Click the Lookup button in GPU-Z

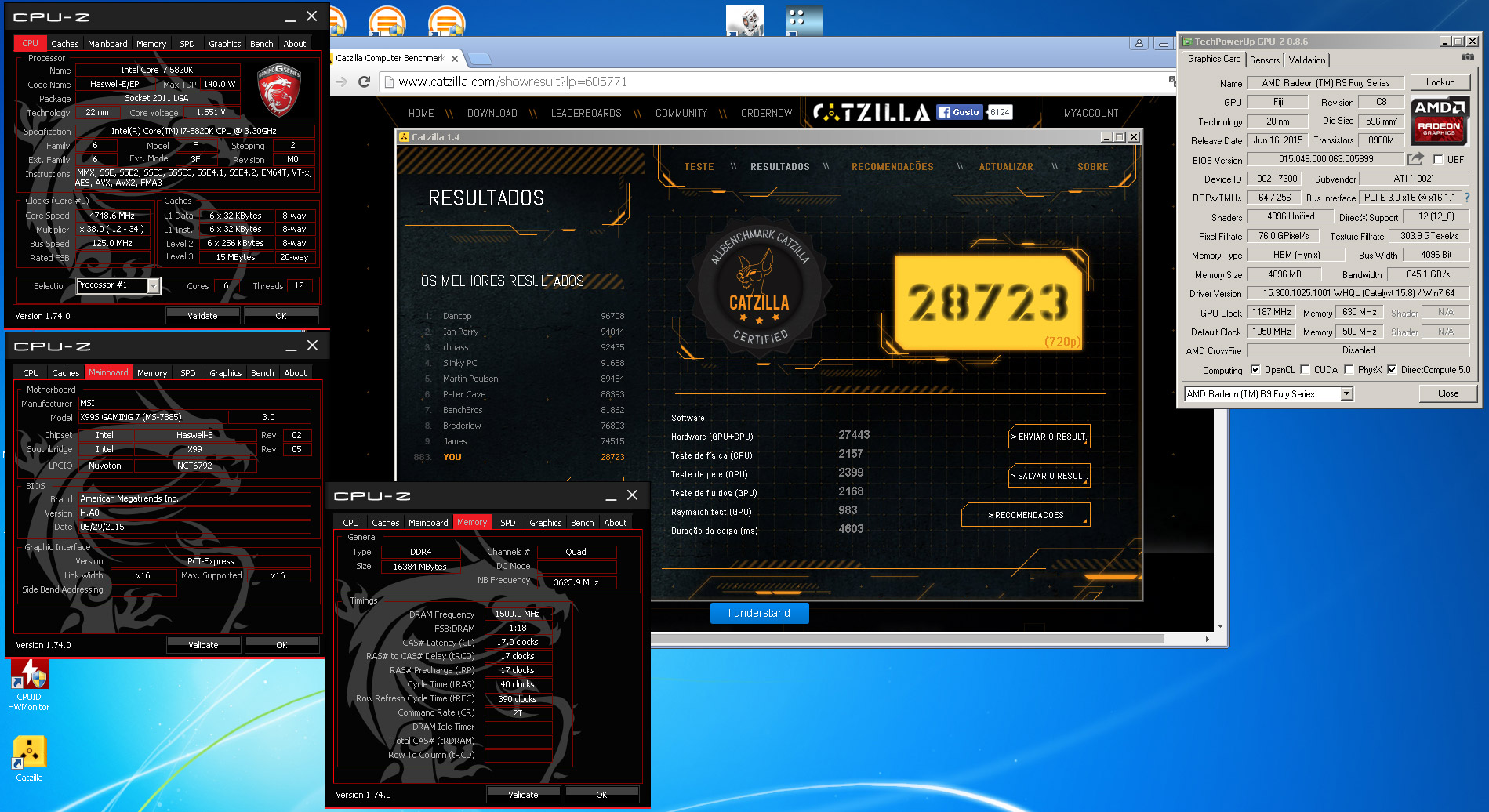[x=1440, y=82]
